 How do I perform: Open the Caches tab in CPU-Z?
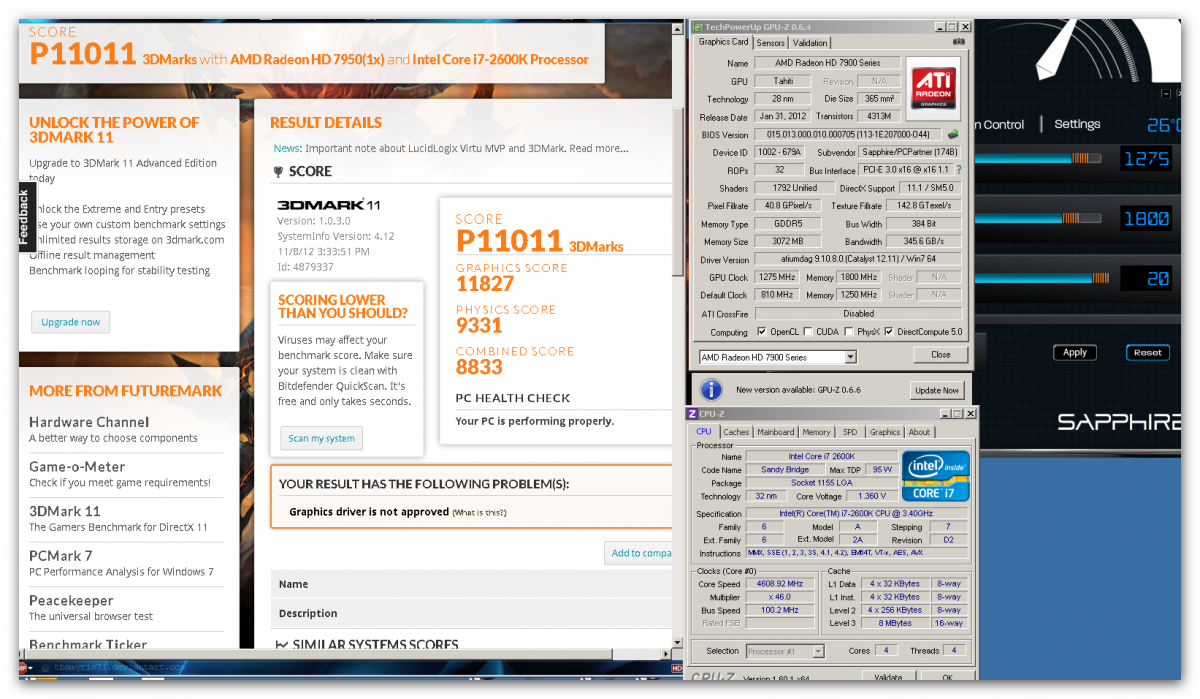coord(736,432)
